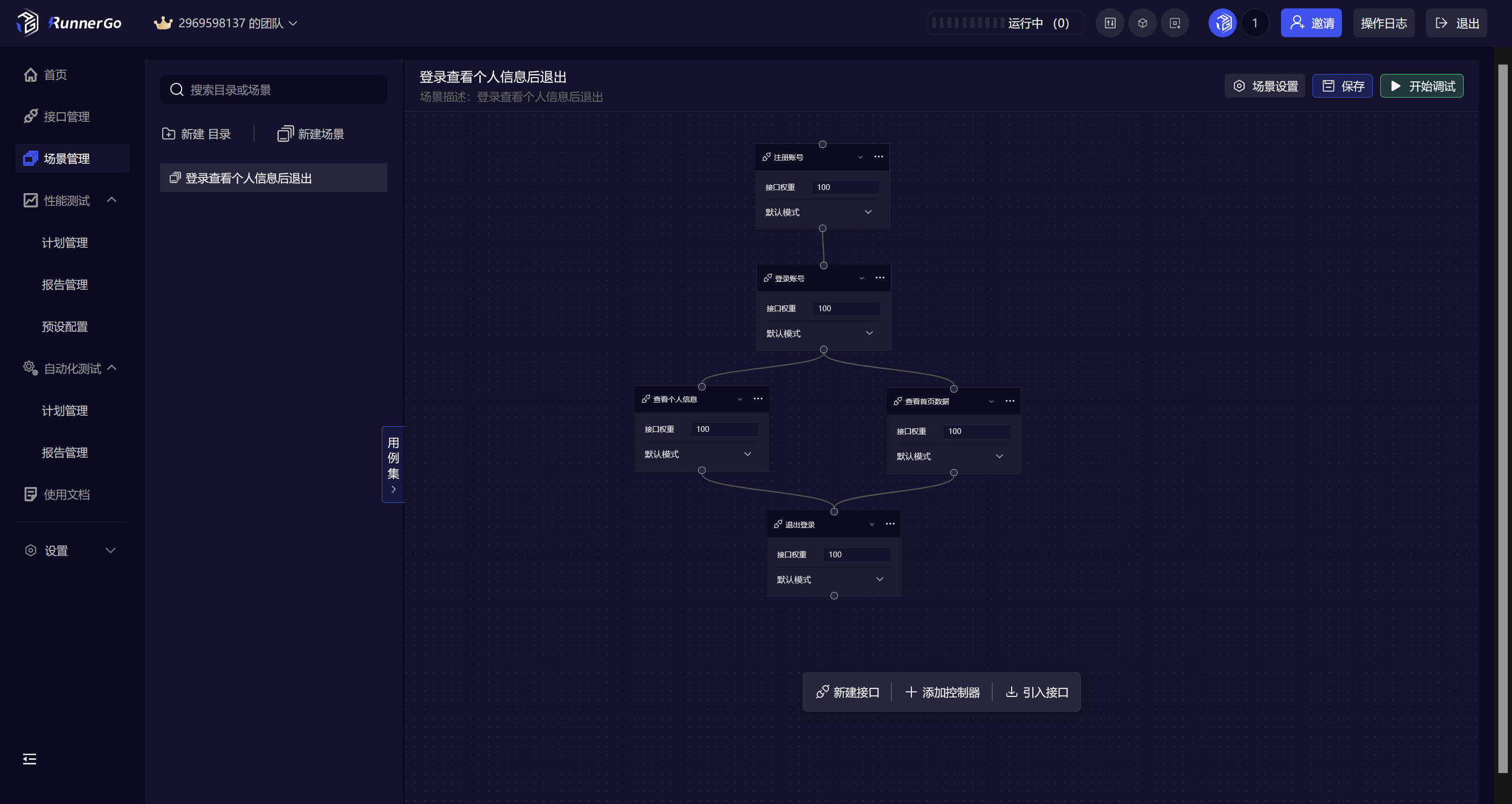This screenshot has width=1512, height=804.
Task: Expand the 用例集 side tab
Action: [x=393, y=464]
